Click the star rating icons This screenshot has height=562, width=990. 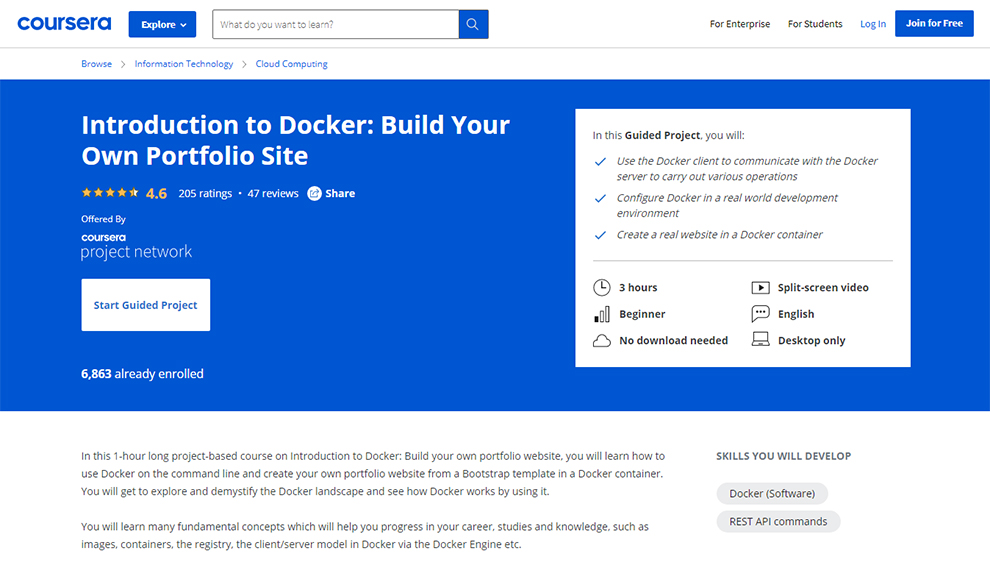point(110,193)
